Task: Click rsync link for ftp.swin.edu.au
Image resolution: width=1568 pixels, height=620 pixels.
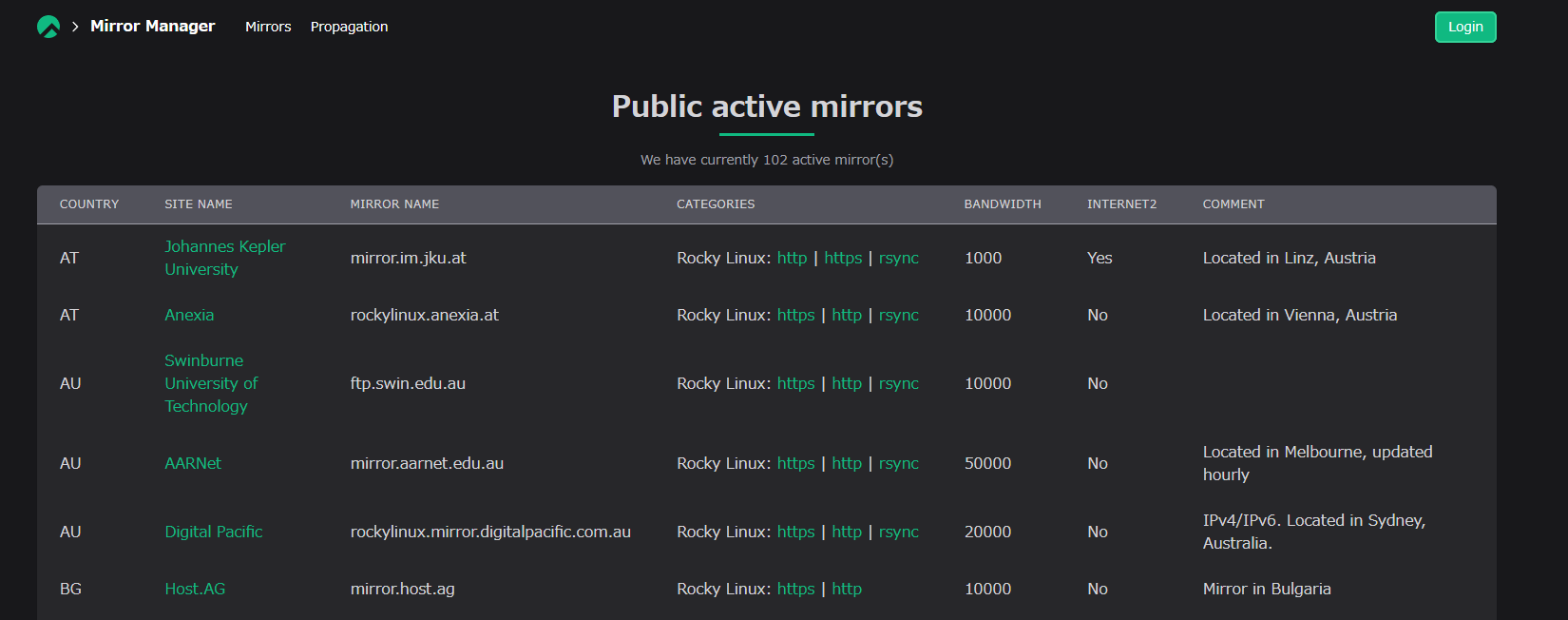Action: coord(899,383)
